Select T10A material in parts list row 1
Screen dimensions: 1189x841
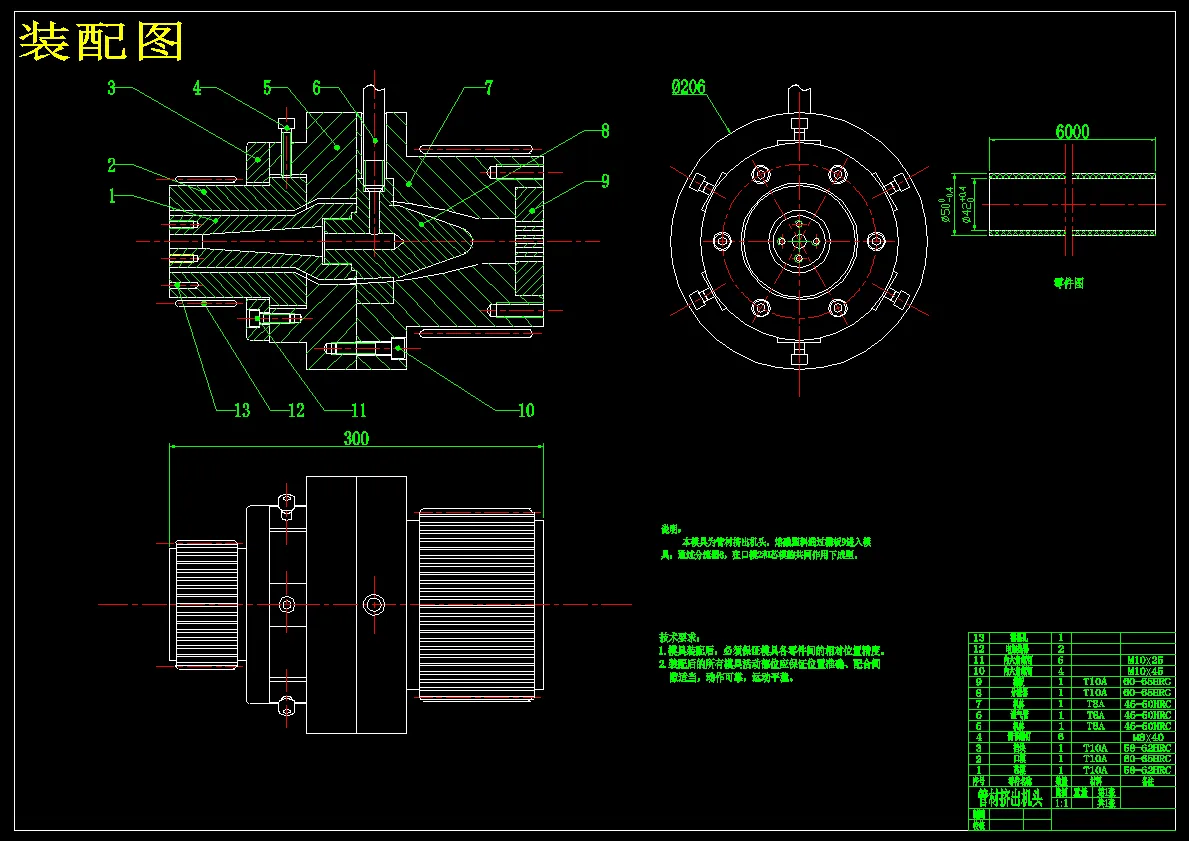(x=1095, y=770)
